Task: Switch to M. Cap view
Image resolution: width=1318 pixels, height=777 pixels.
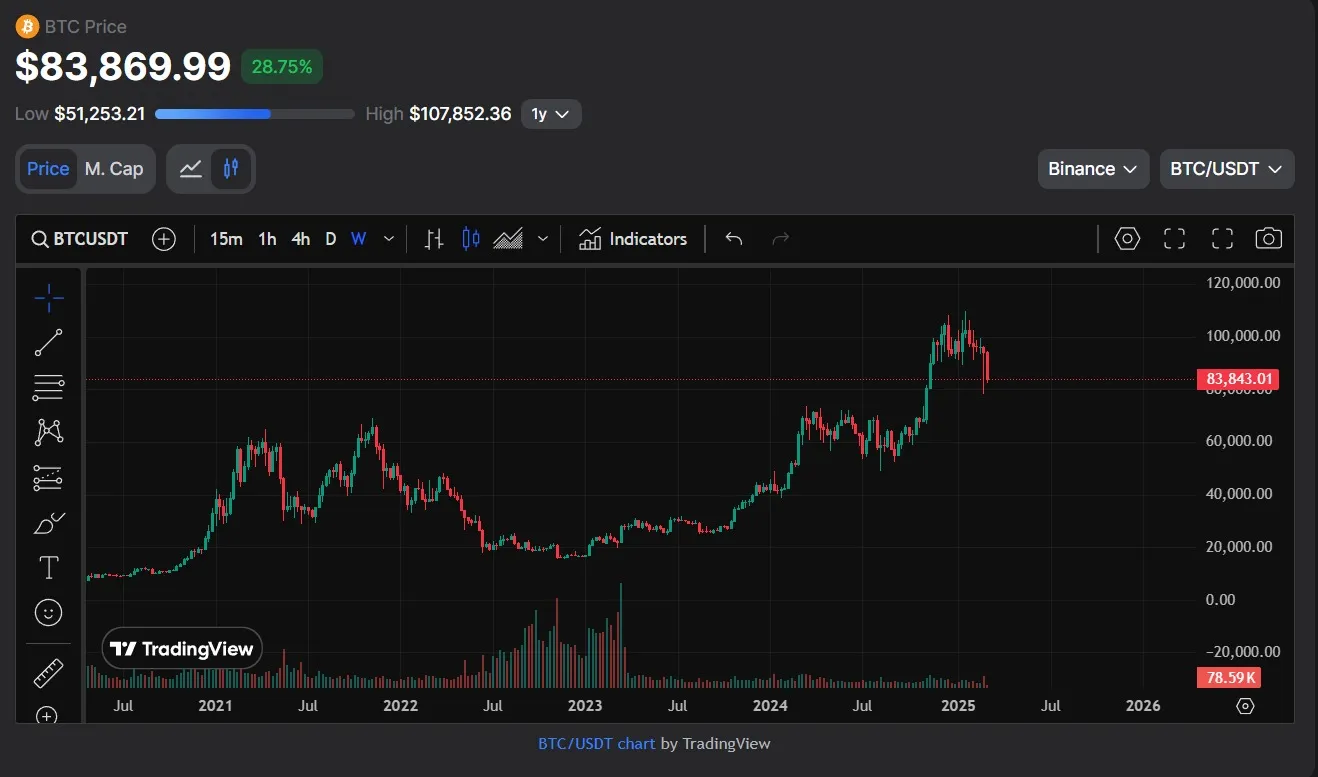Action: 114,169
